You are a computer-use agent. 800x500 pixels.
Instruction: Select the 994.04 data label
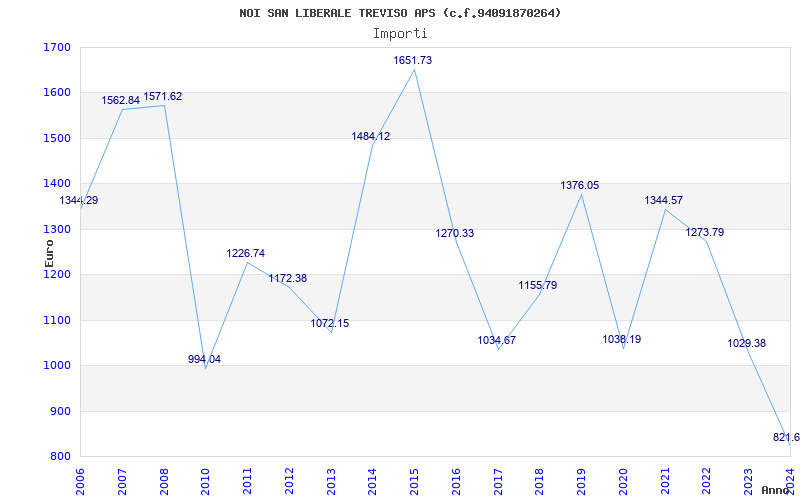pos(204,359)
